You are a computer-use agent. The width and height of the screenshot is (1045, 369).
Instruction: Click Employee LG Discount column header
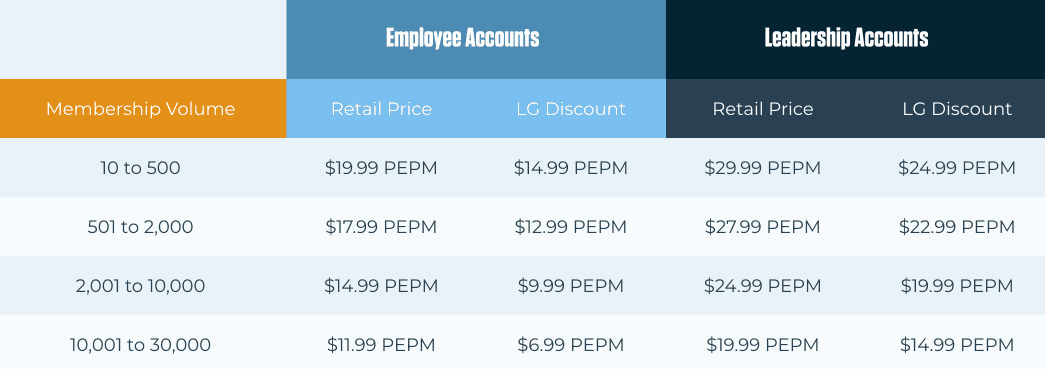[571, 109]
